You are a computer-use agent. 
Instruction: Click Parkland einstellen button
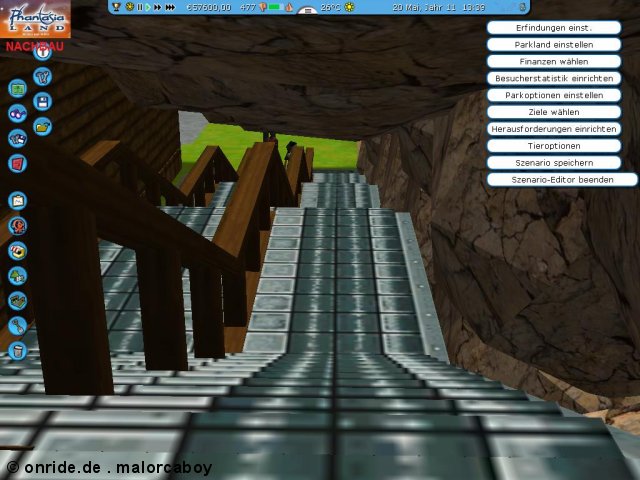tap(554, 44)
